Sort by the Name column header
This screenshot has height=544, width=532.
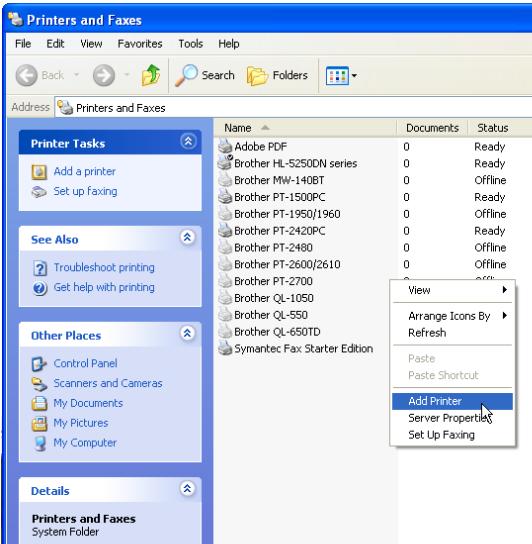click(305, 128)
